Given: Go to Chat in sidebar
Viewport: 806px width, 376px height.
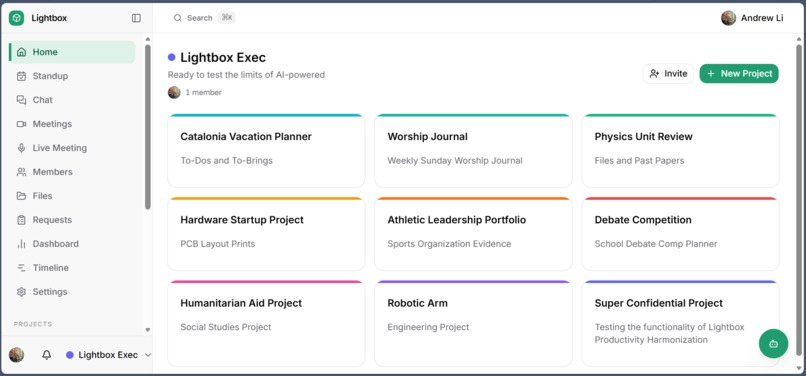Looking at the screenshot, I should click(72, 100).
